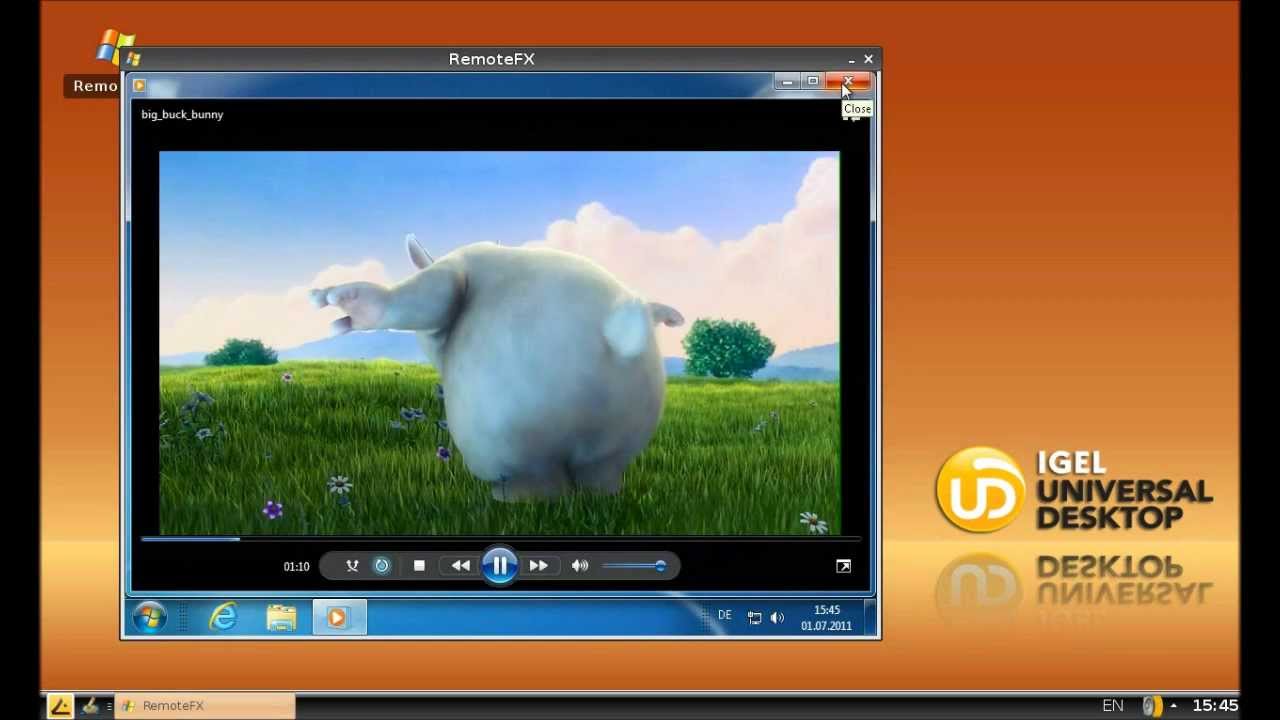Viewport: 1280px width, 720px height.
Task: Switch video to full screen view
Action: 843,566
